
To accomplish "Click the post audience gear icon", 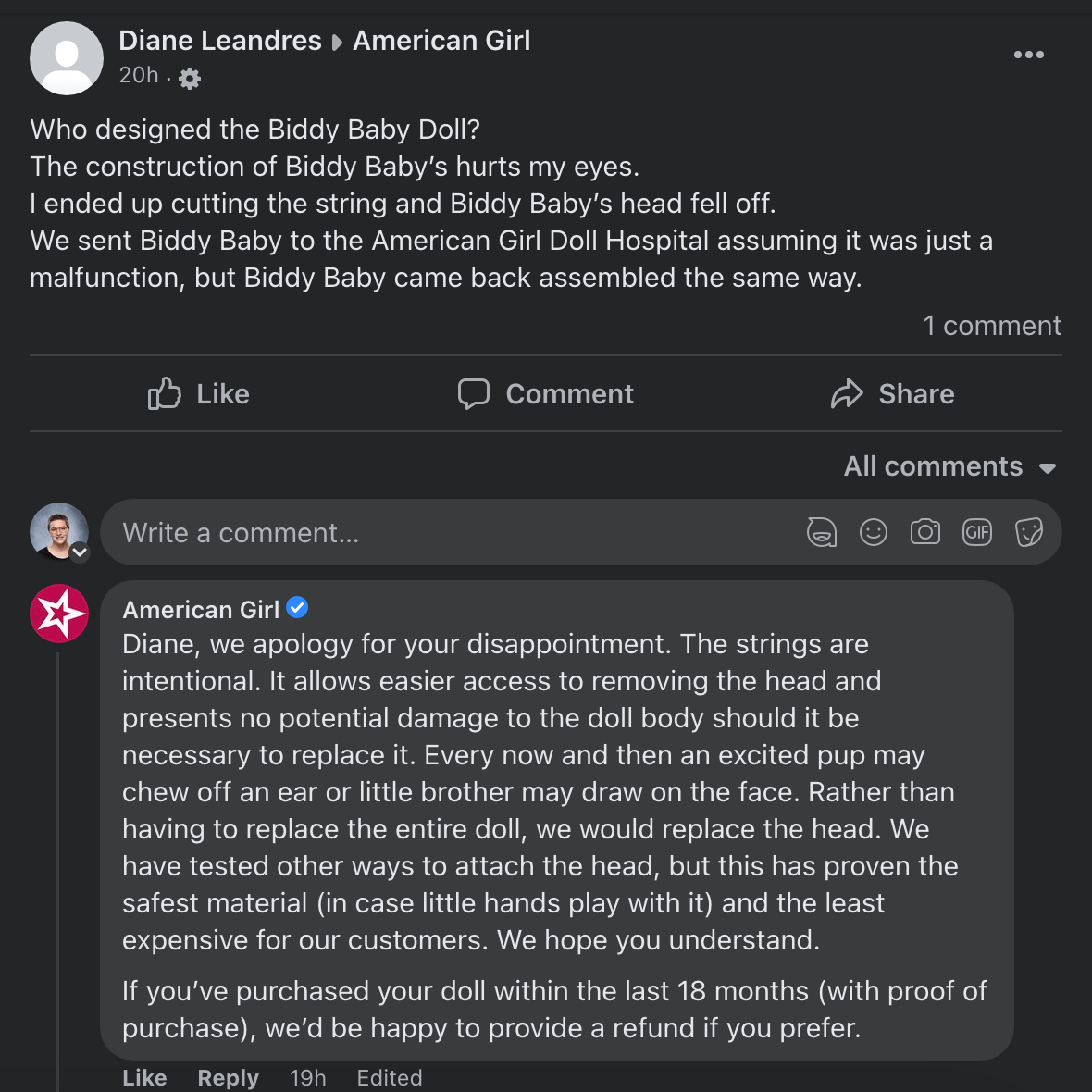I will [x=190, y=79].
